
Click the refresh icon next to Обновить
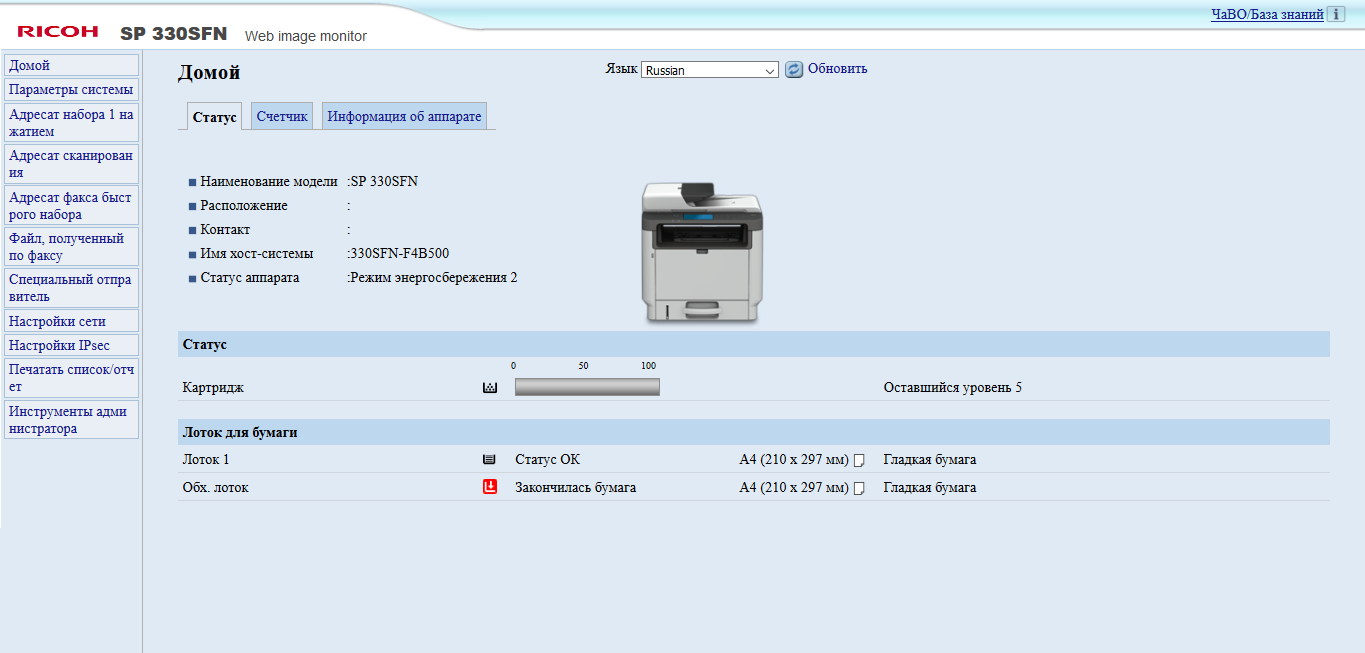[794, 70]
